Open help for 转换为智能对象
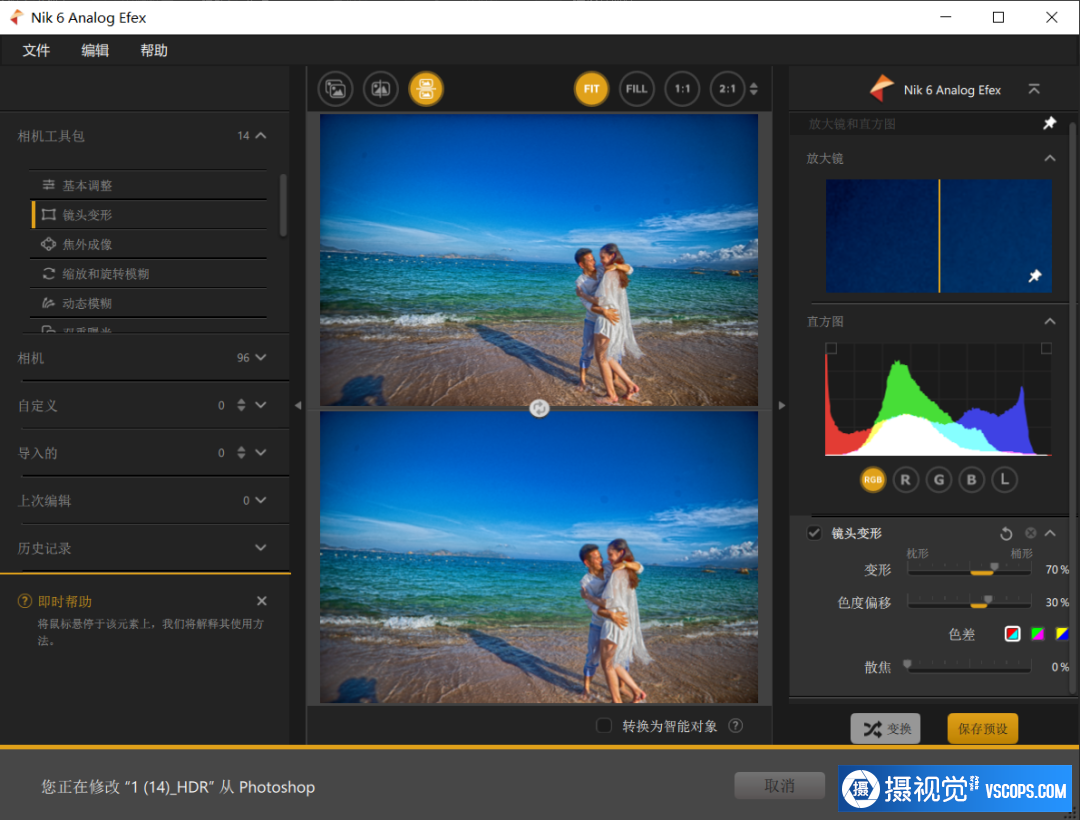This screenshot has height=820, width=1080. coord(736,726)
